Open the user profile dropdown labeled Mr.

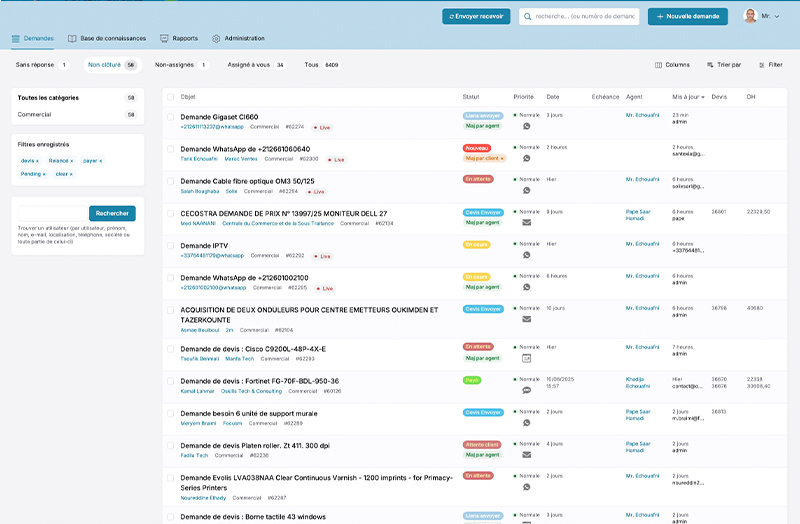click(x=763, y=17)
